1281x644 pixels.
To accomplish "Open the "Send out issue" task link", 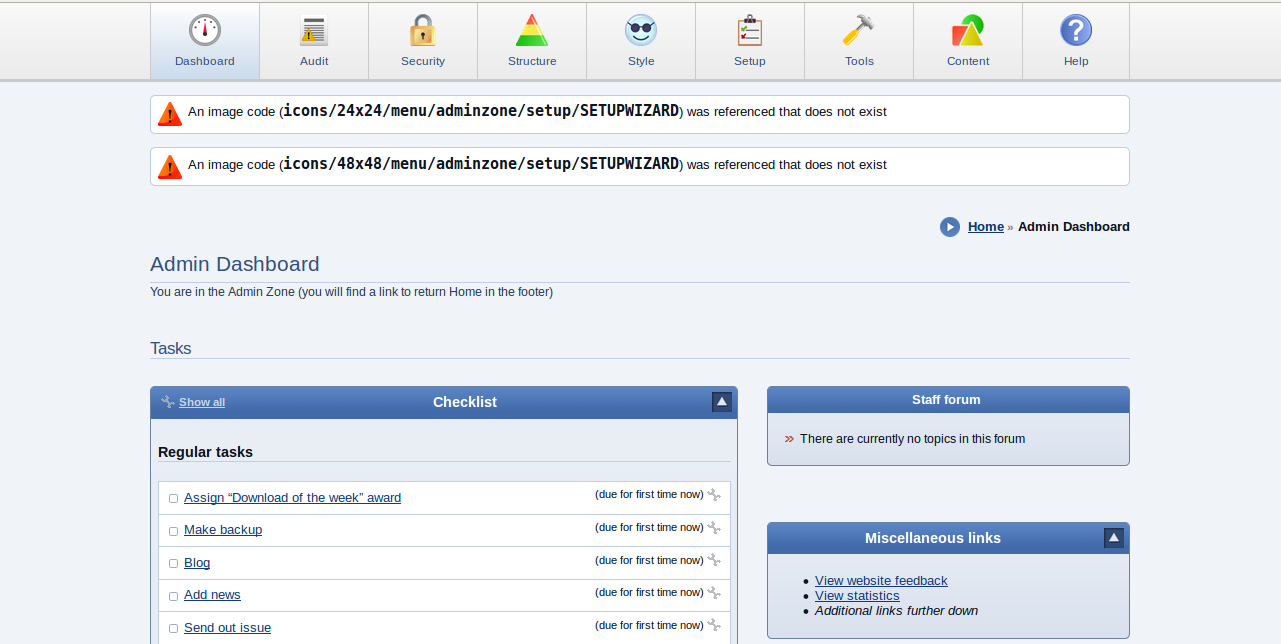I will tap(227, 628).
